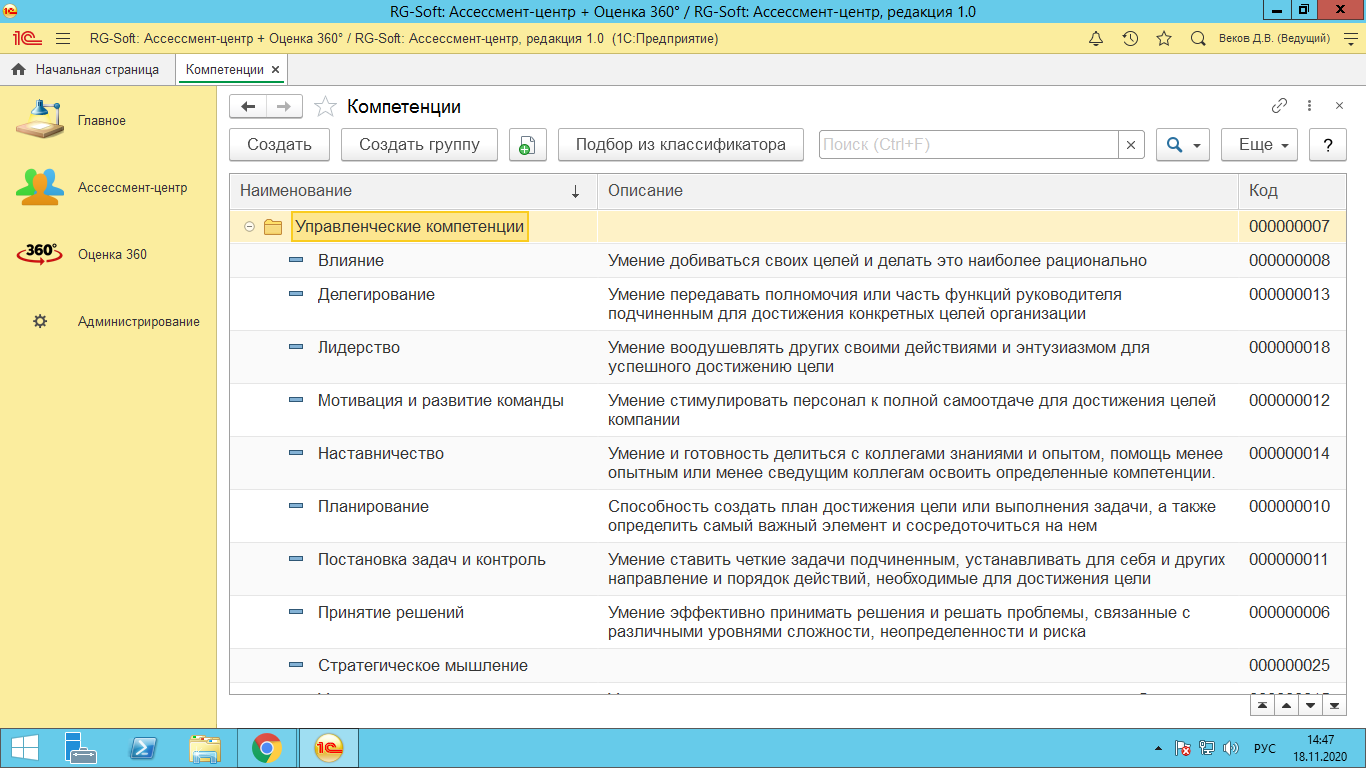Image resolution: width=1366 pixels, height=768 pixels.
Task: Open Подбор из классификатора
Action: coord(681,145)
